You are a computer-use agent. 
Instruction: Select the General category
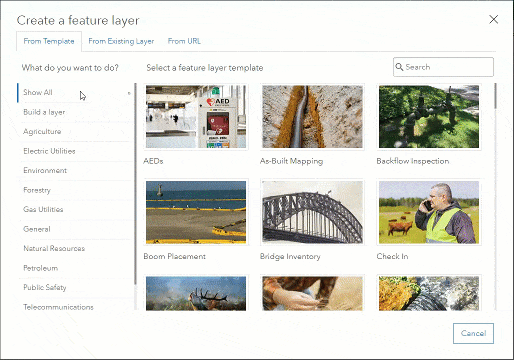[75, 229]
